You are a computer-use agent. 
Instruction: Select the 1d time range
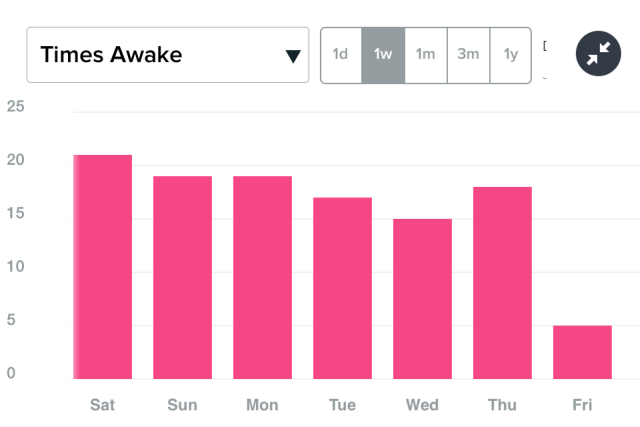click(x=341, y=55)
